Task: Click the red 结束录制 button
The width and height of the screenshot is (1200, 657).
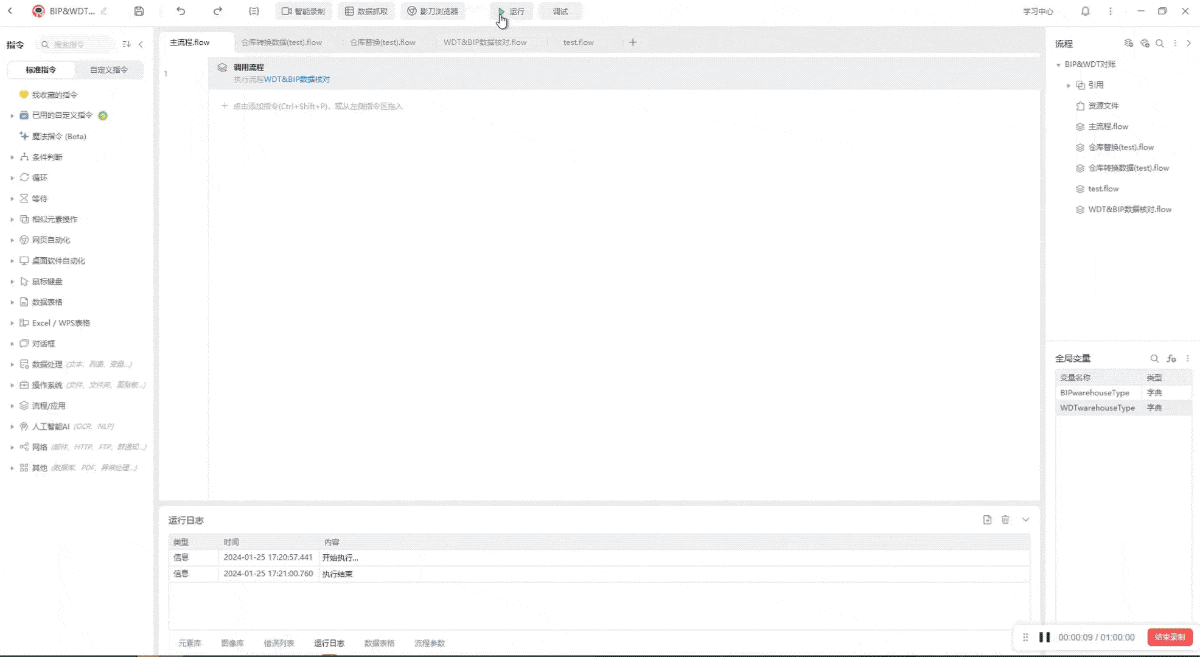Action: pyautogui.click(x=1170, y=637)
